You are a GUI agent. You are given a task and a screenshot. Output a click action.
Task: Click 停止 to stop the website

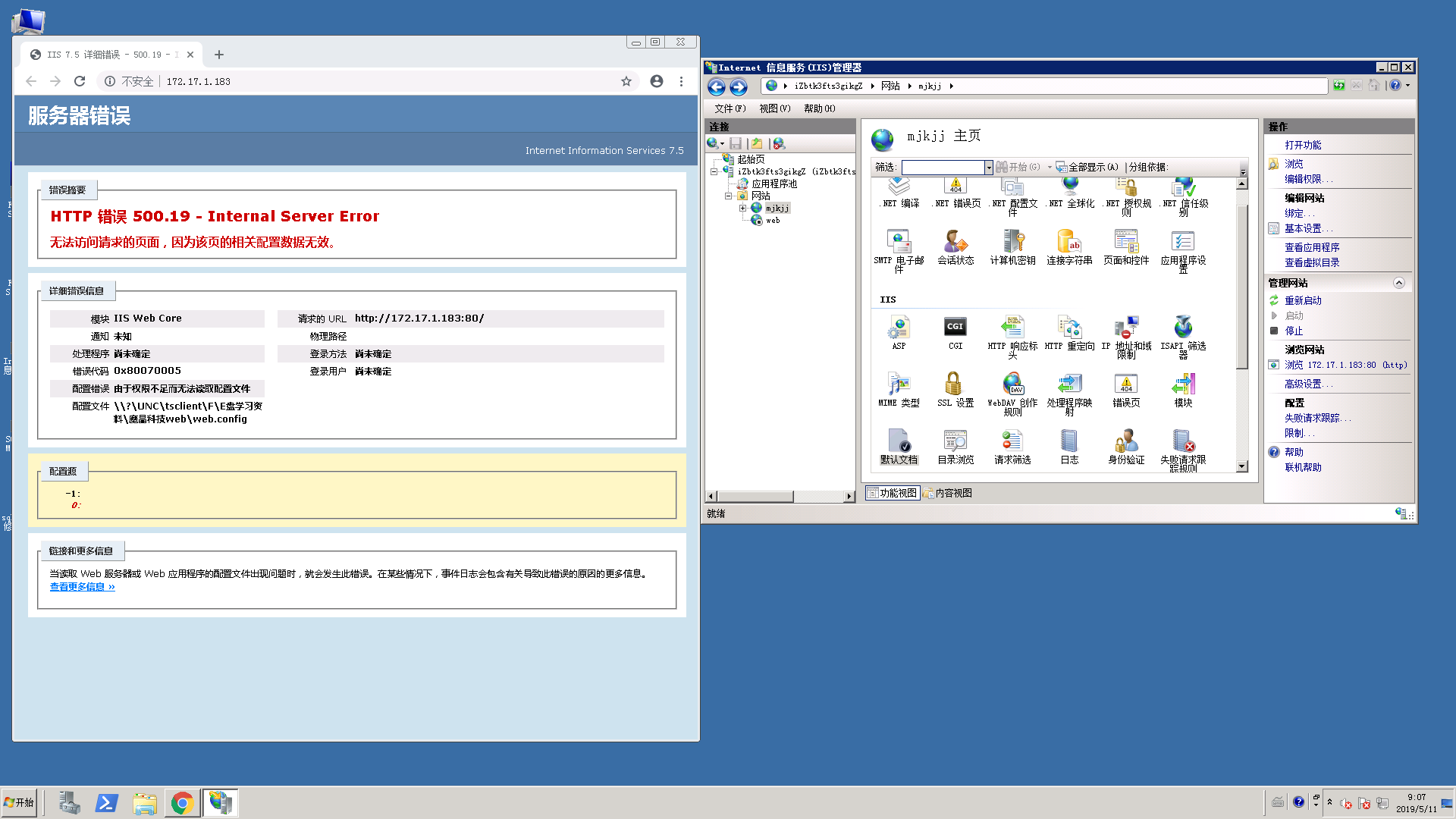1294,331
